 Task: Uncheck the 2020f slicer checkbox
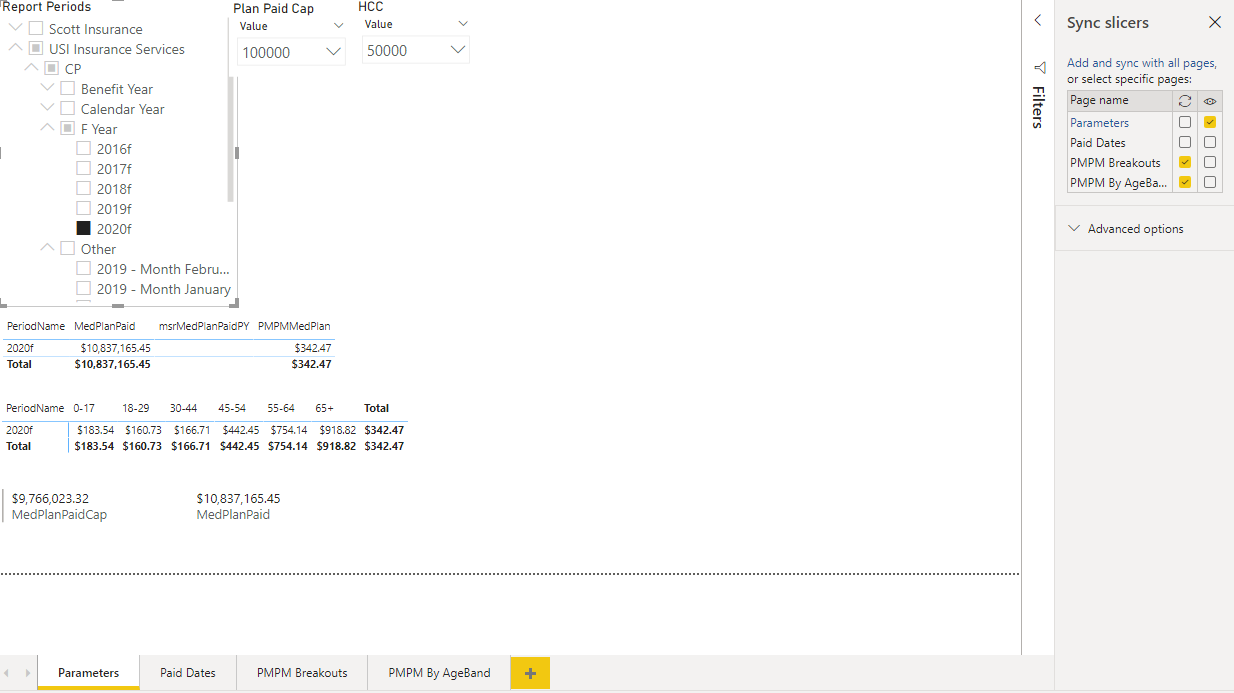pyautogui.click(x=84, y=228)
